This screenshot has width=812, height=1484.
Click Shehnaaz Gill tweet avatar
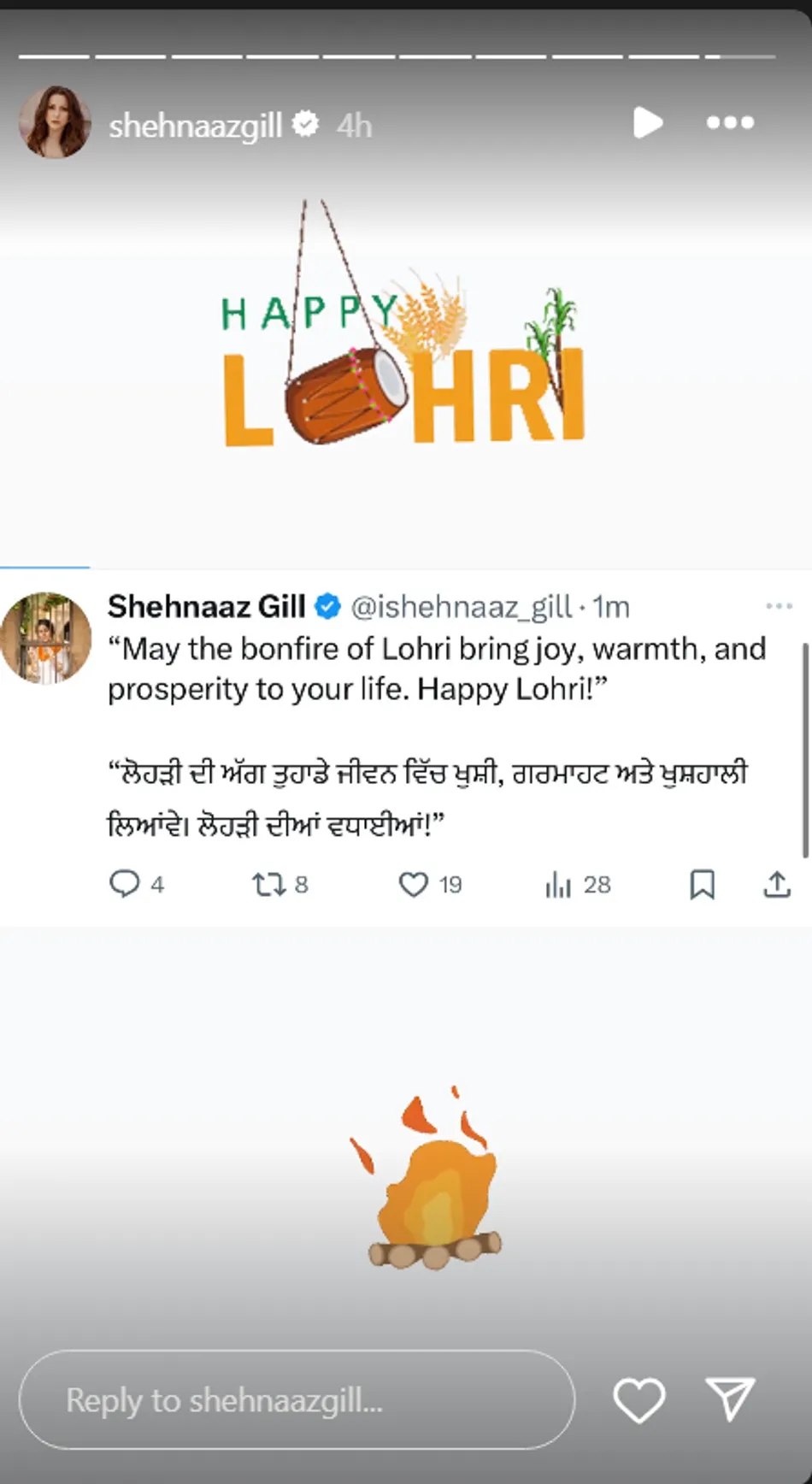[x=45, y=638]
